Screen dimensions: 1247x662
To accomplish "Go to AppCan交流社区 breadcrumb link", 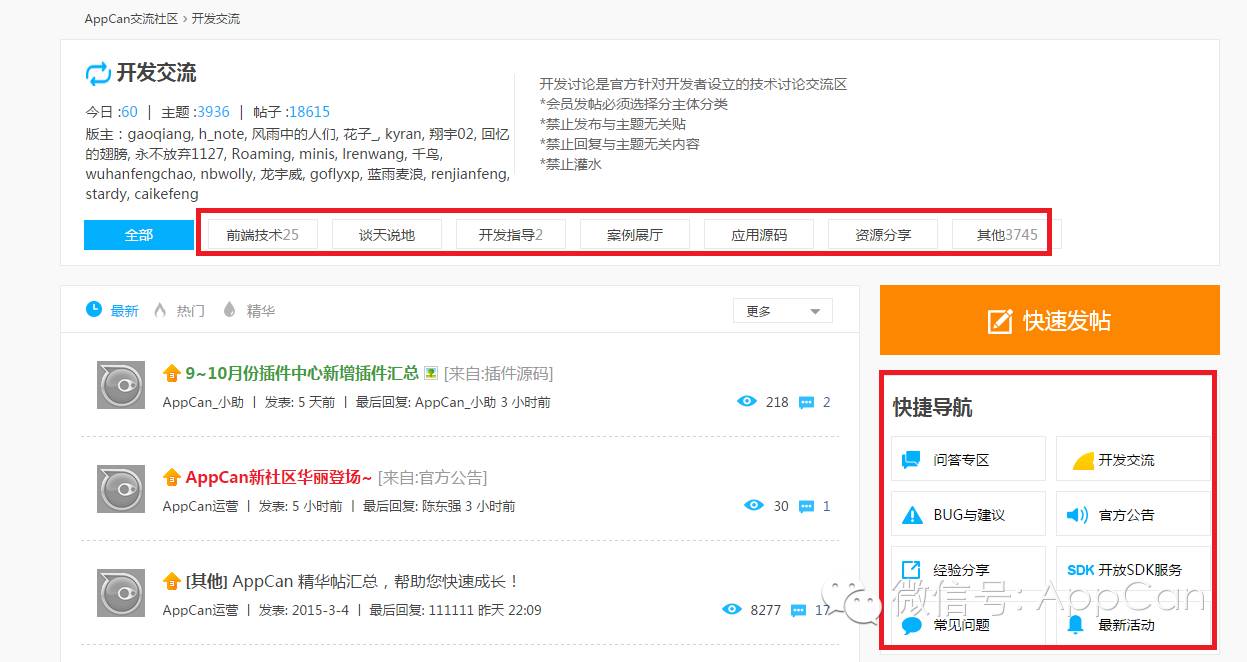I will coord(131,19).
